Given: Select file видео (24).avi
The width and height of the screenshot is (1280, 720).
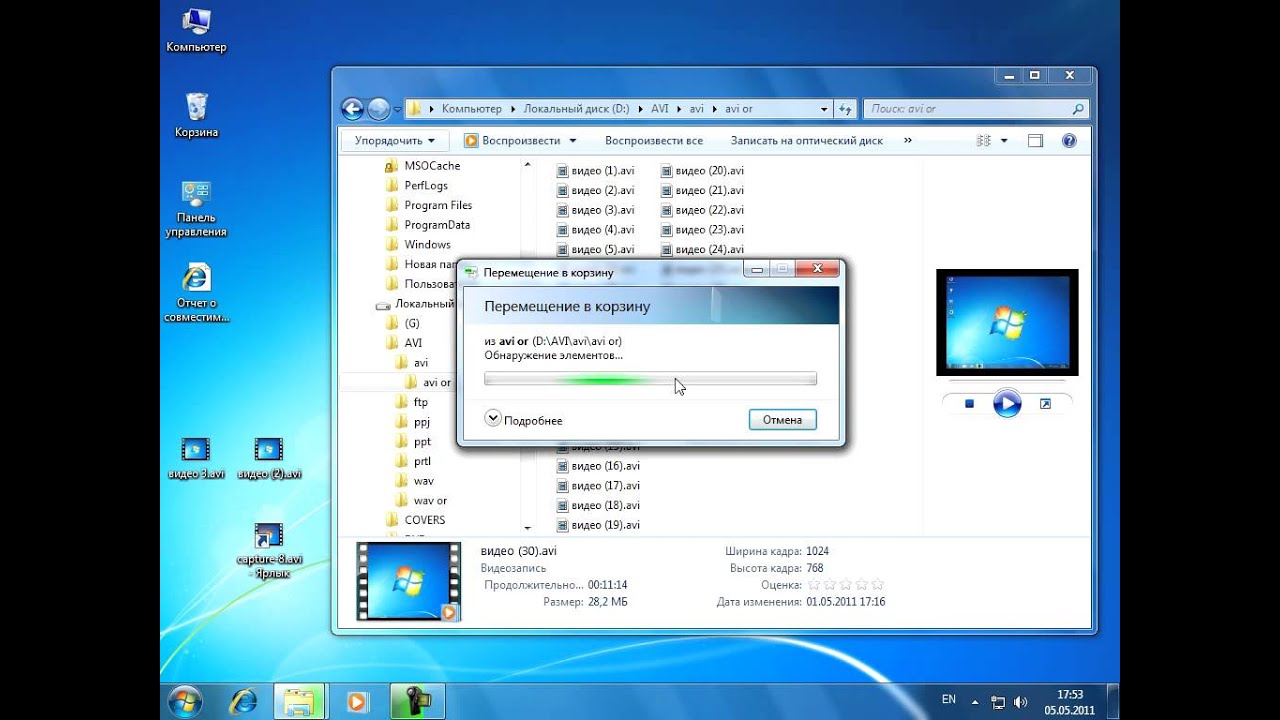Looking at the screenshot, I should coord(703,249).
